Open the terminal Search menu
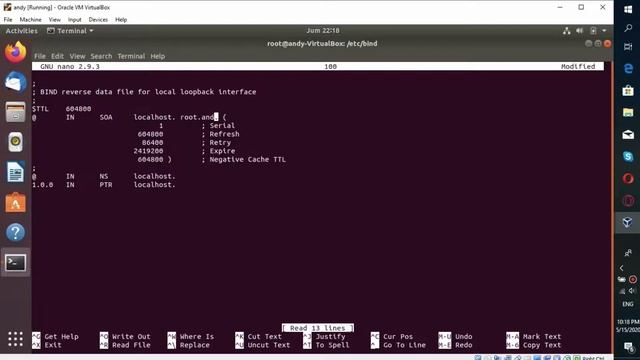This screenshot has height=360, width=640. [101, 56]
